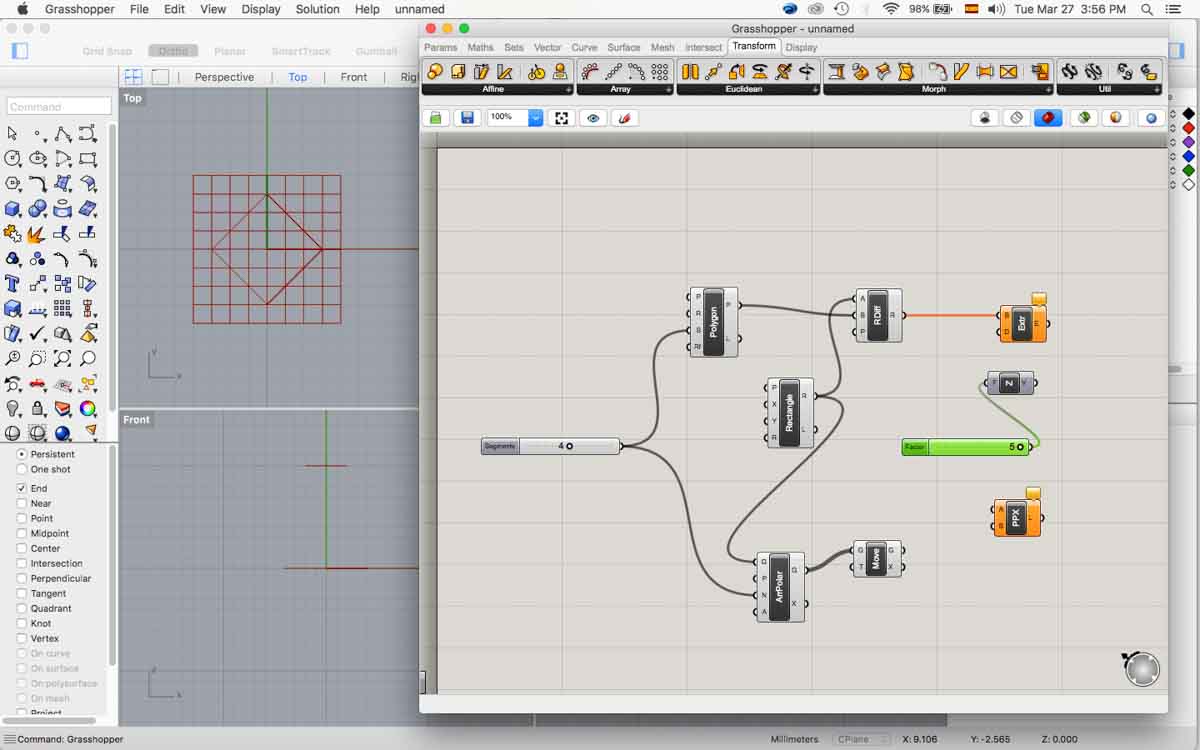The height and width of the screenshot is (750, 1200).
Task: Click the Grasshopper open file icon
Action: click(435, 118)
